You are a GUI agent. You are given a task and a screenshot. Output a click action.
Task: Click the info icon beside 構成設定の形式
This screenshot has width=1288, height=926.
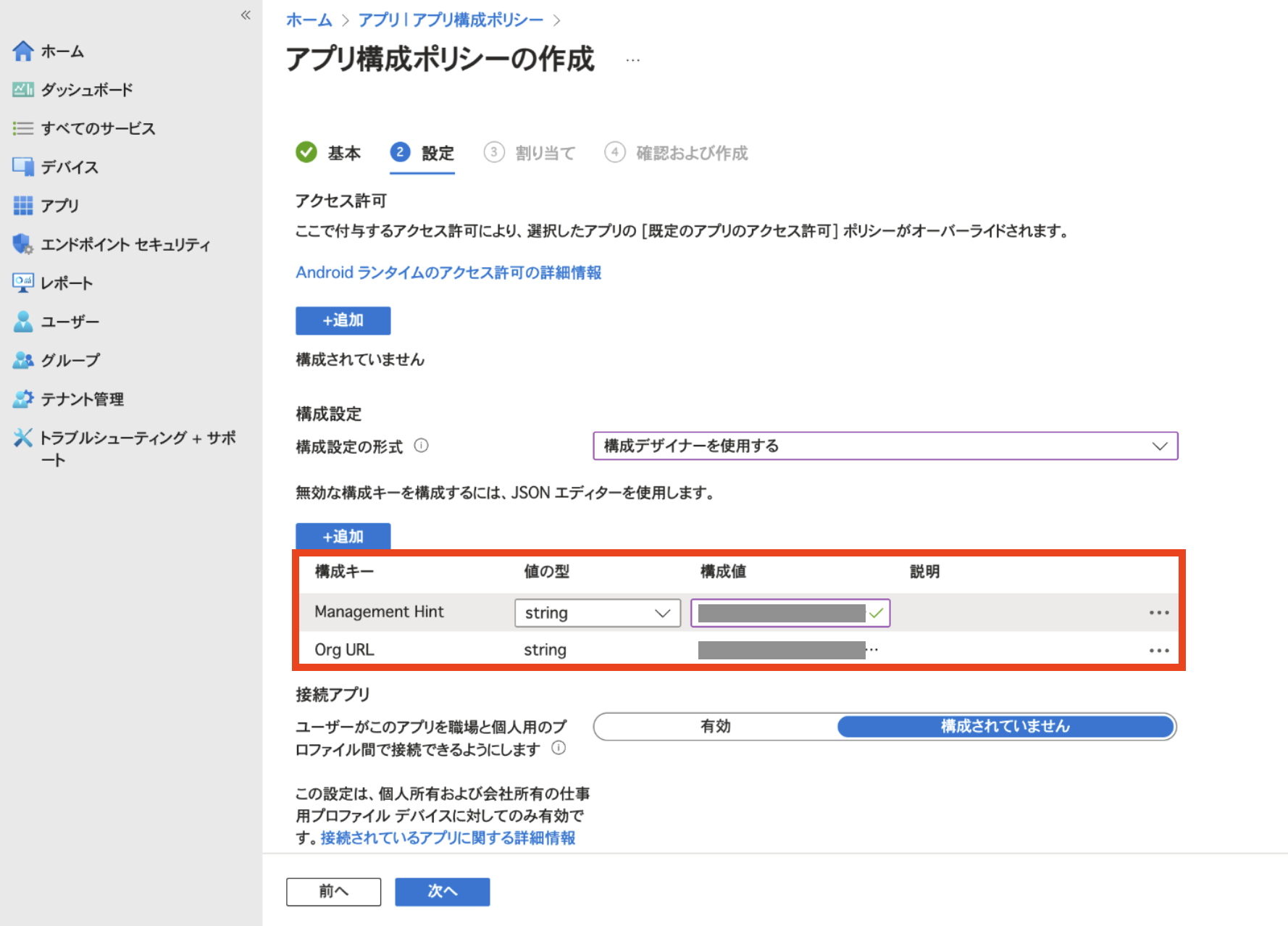click(421, 446)
